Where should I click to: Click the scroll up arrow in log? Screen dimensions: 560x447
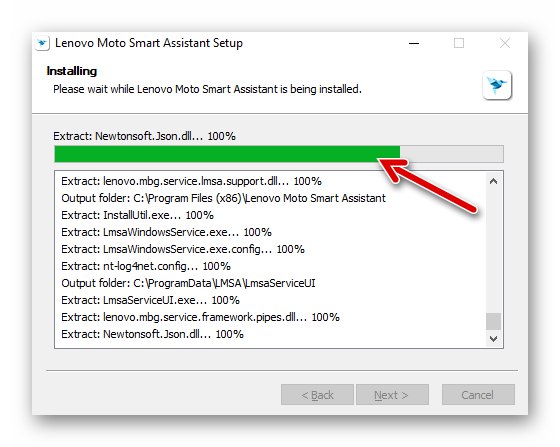(493, 181)
